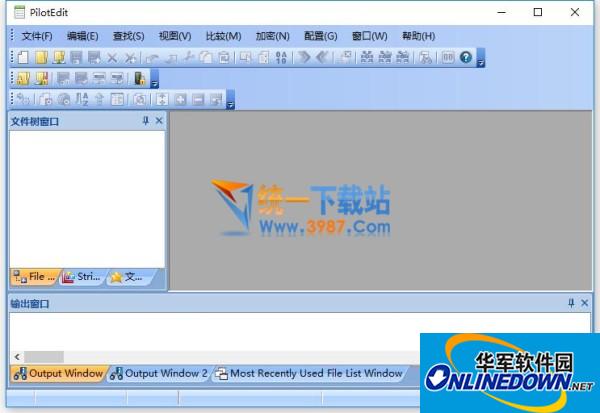Click the minus collapse icon
The image size is (600, 413).
tap(198, 100)
